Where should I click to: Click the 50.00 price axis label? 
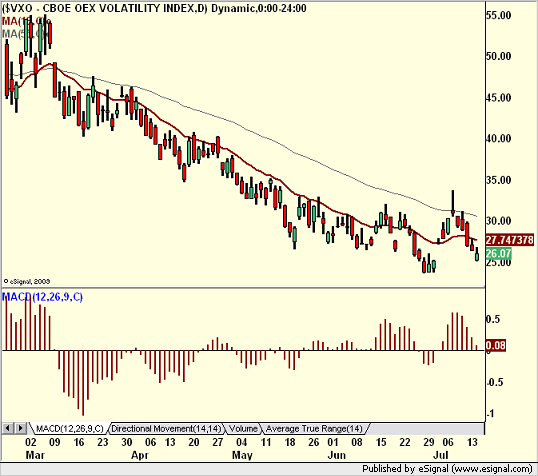(499, 56)
